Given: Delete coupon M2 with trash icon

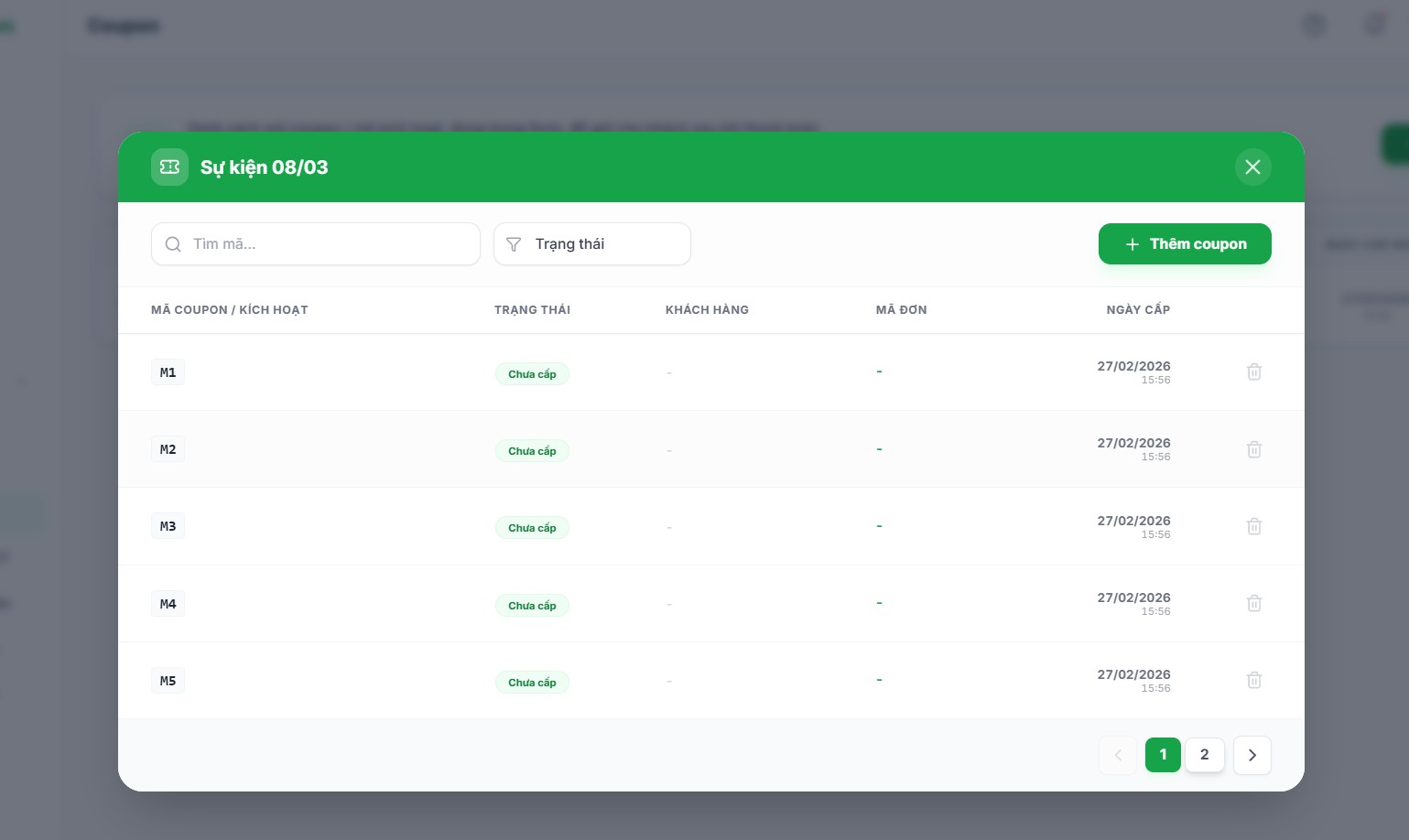Looking at the screenshot, I should (x=1254, y=449).
